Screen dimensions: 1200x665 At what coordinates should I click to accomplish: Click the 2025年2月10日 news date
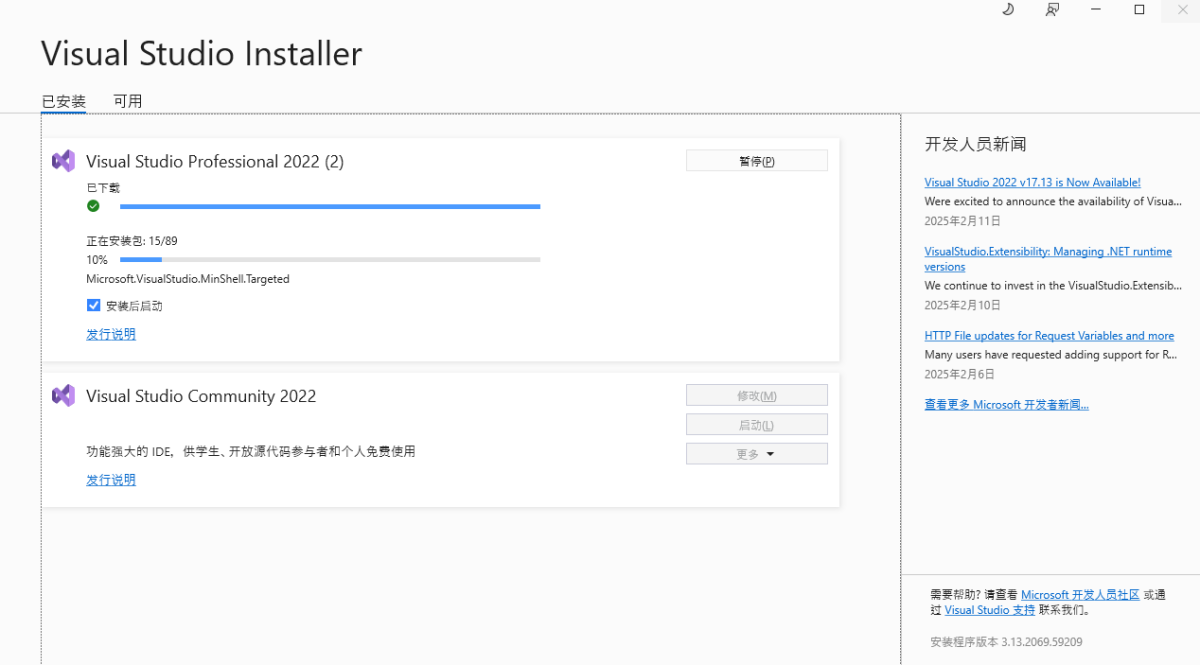tap(962, 305)
